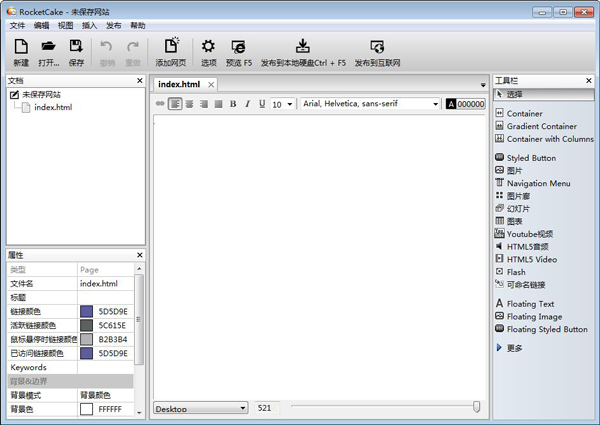600x425 pixels.
Task: Open text color 000000 picker
Action: [465, 104]
